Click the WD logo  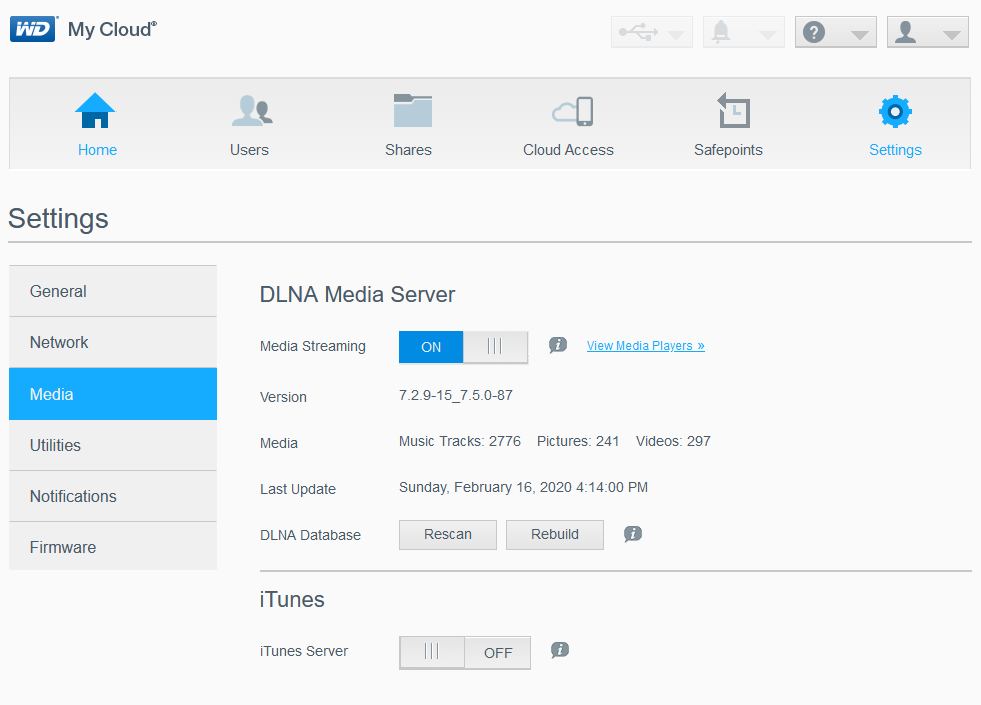pos(33,29)
